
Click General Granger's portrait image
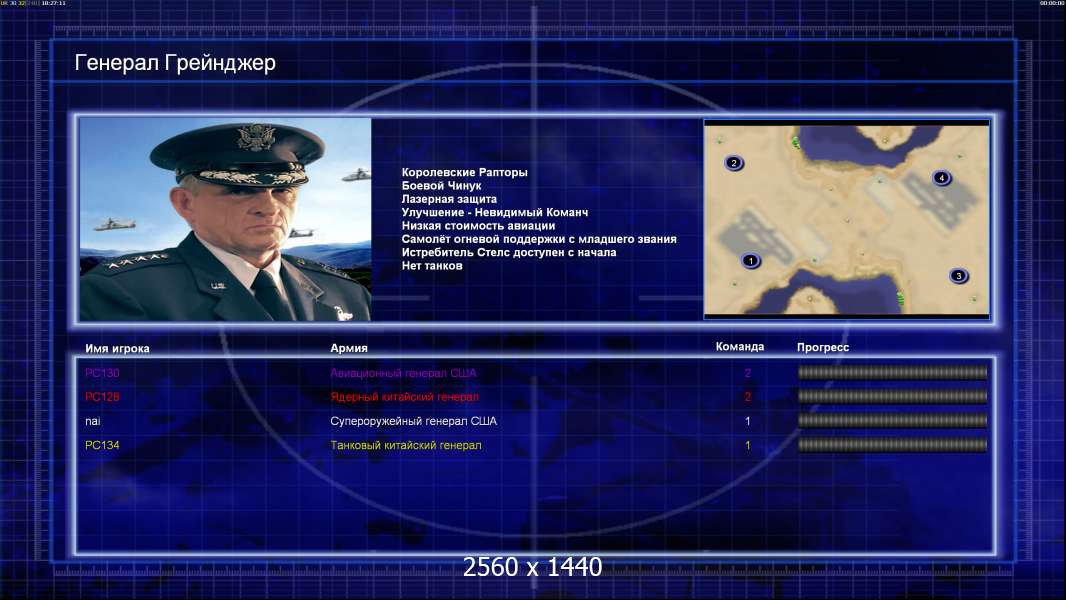point(225,219)
